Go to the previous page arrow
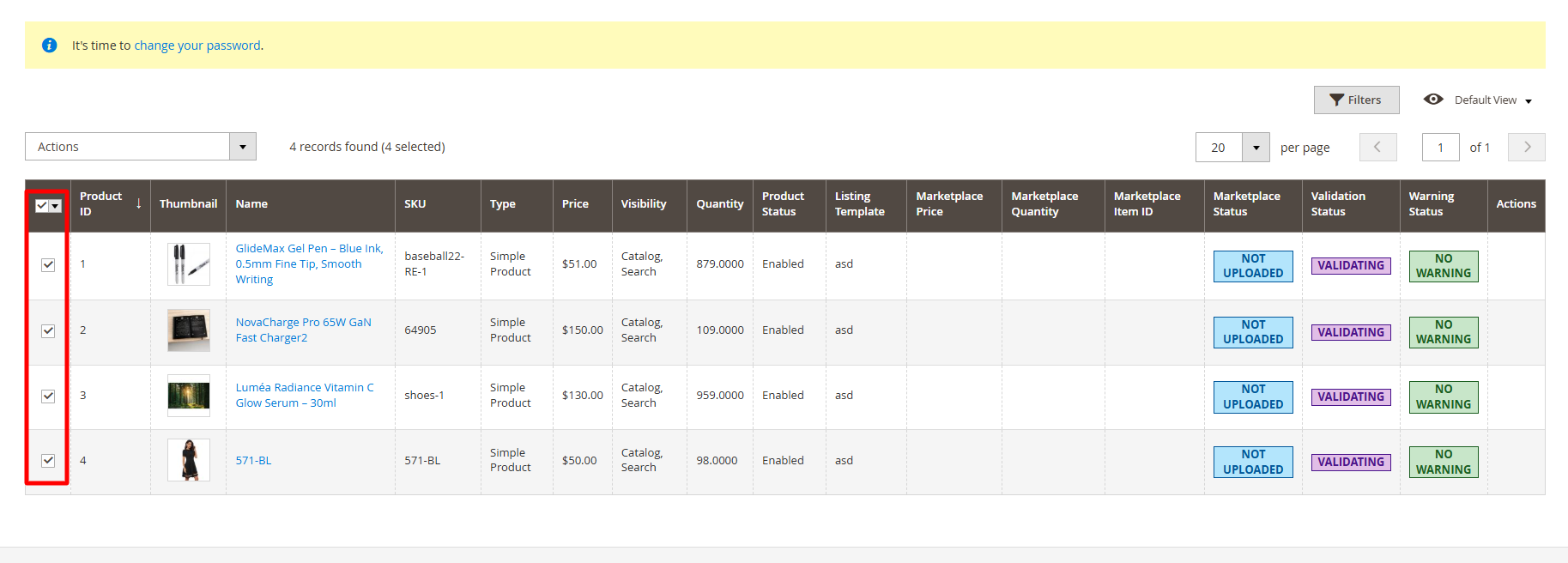1568x563 pixels. (x=1377, y=147)
